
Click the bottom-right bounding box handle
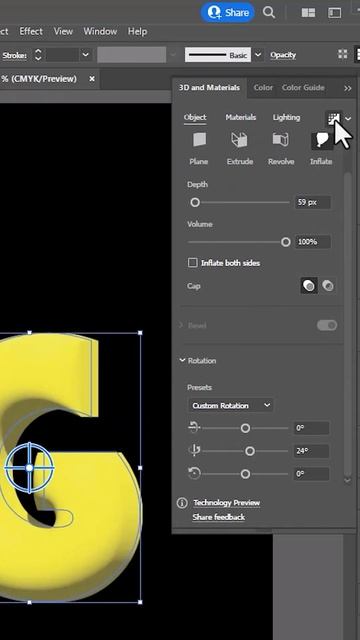pos(140,602)
